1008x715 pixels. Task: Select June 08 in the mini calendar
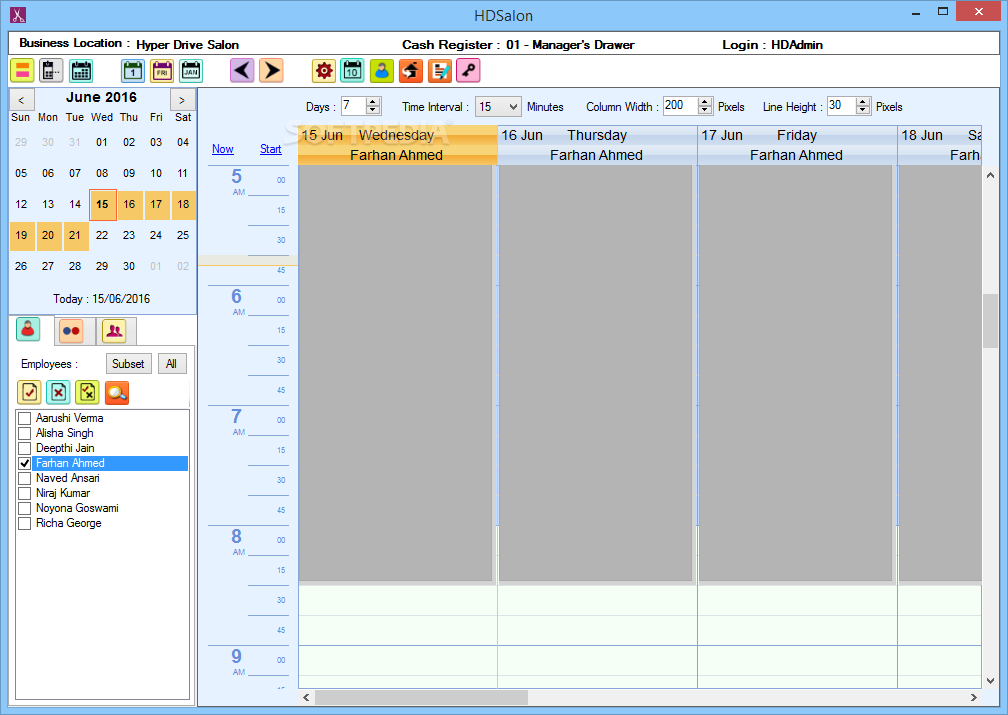(102, 174)
